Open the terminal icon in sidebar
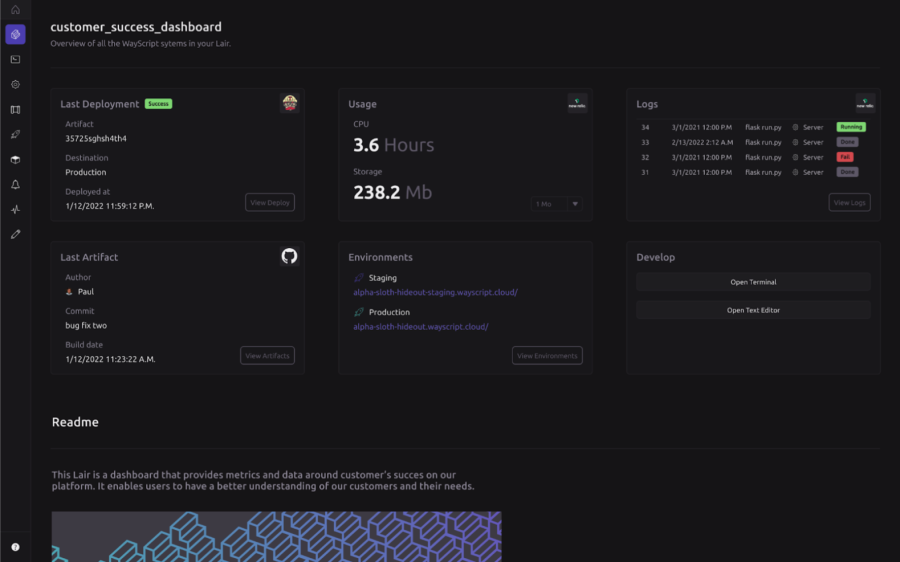 point(15,60)
